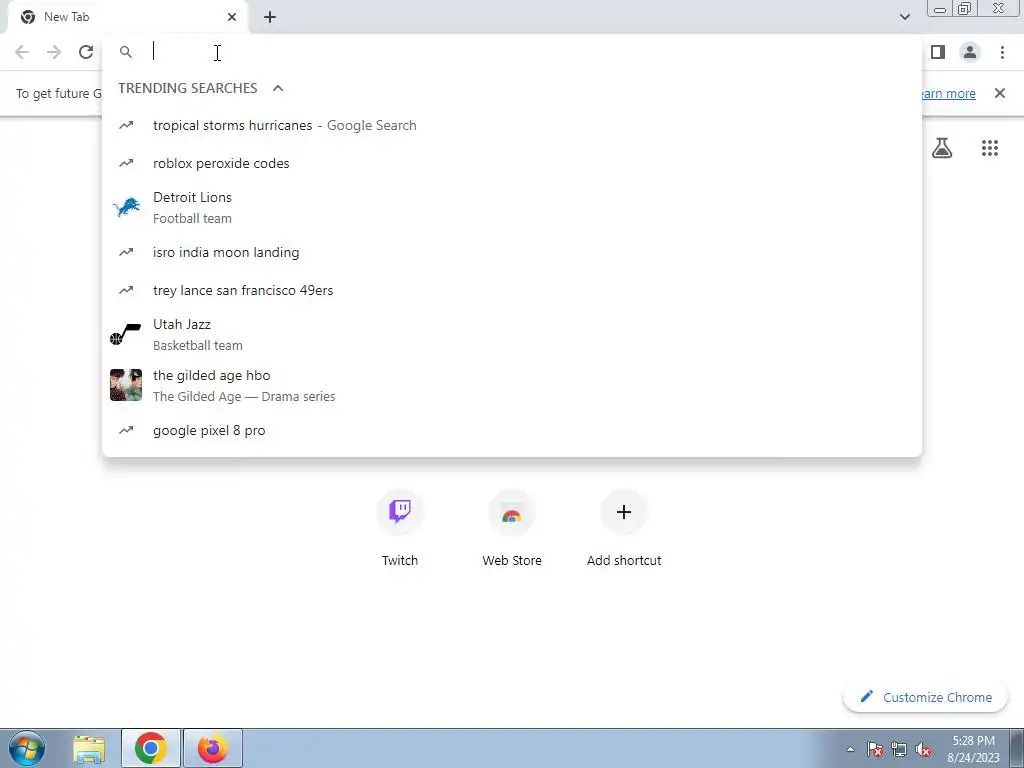This screenshot has height=768, width=1024.
Task: Select 'google pixel 8 pro' suggestion
Action: 512,430
